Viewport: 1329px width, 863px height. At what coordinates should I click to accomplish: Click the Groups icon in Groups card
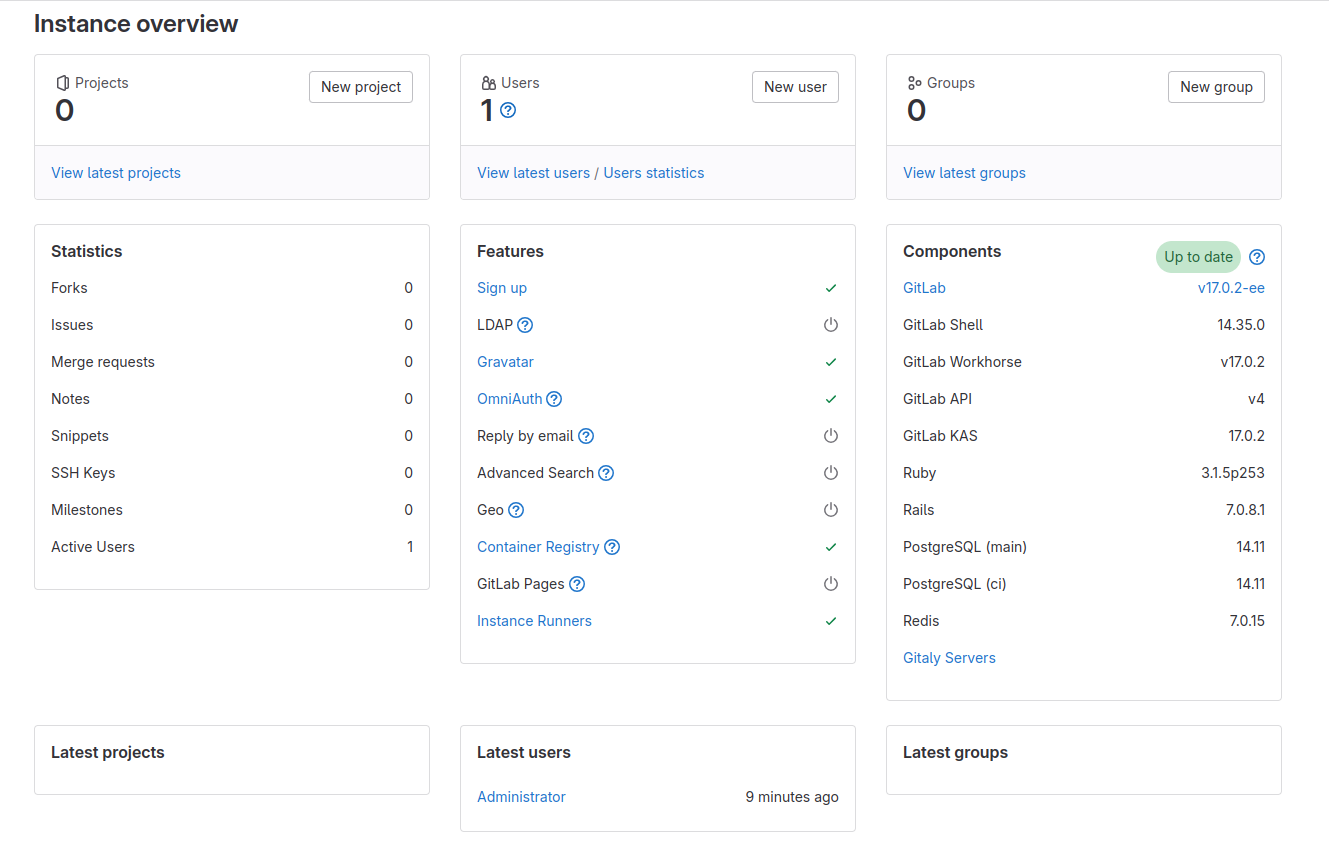click(914, 83)
